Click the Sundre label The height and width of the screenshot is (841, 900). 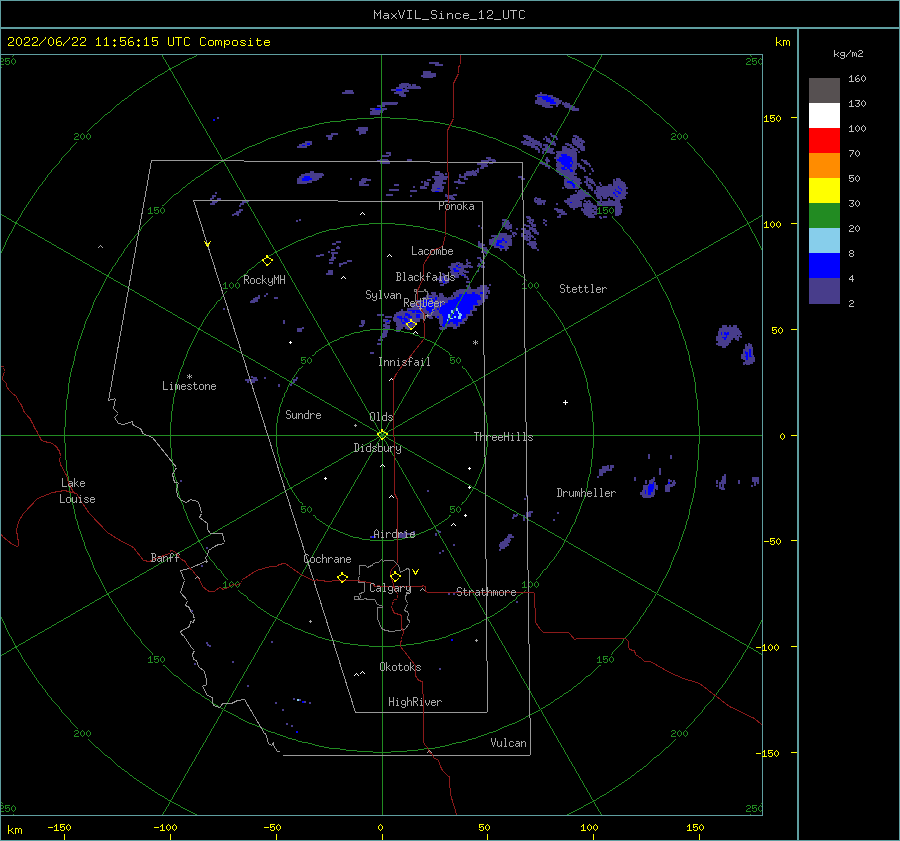[303, 415]
